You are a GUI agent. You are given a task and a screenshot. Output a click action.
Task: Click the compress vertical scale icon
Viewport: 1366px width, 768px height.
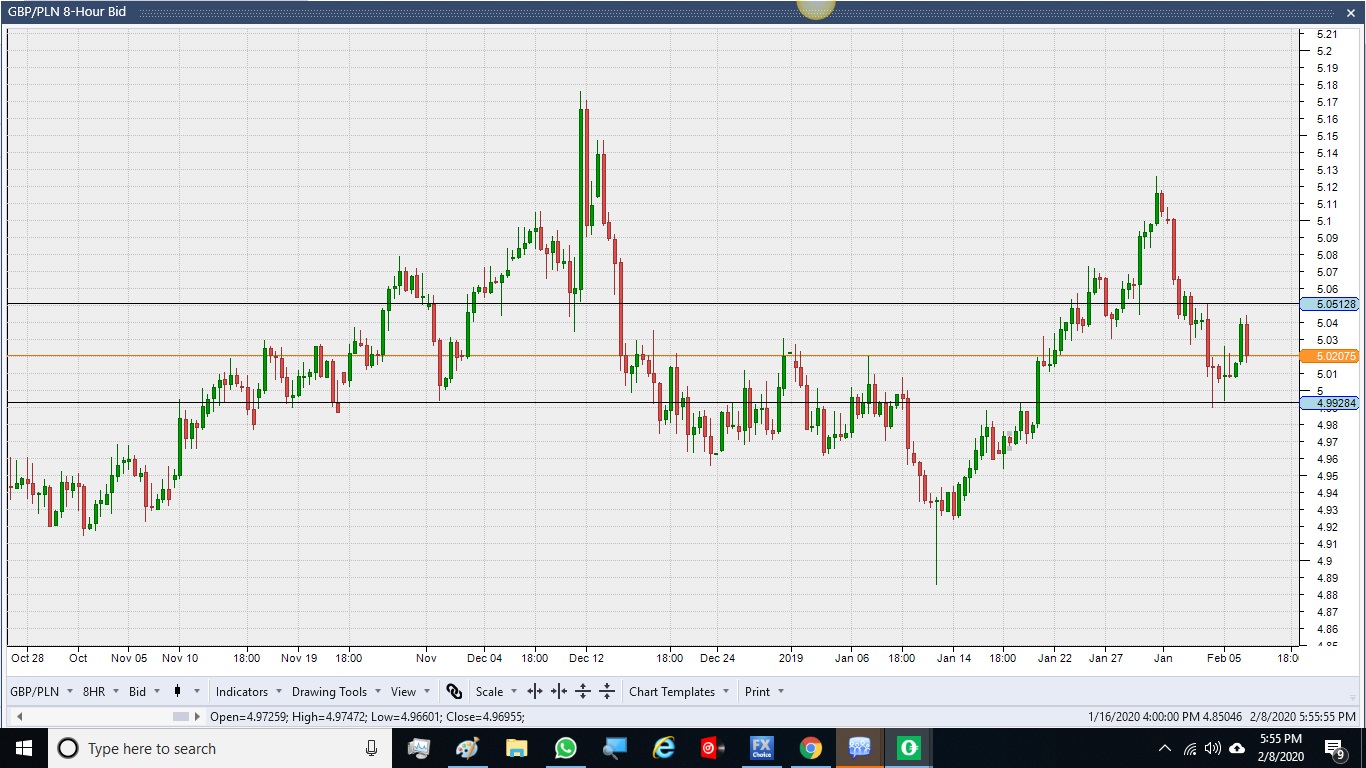[607, 691]
